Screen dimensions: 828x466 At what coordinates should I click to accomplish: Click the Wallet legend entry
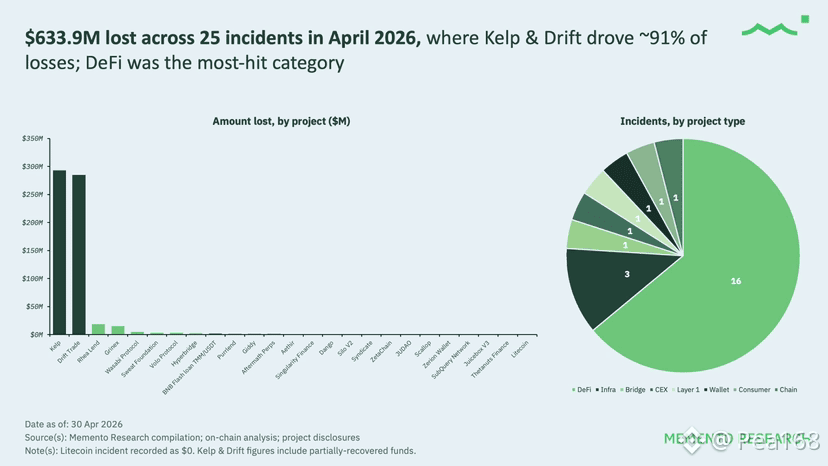pos(717,390)
